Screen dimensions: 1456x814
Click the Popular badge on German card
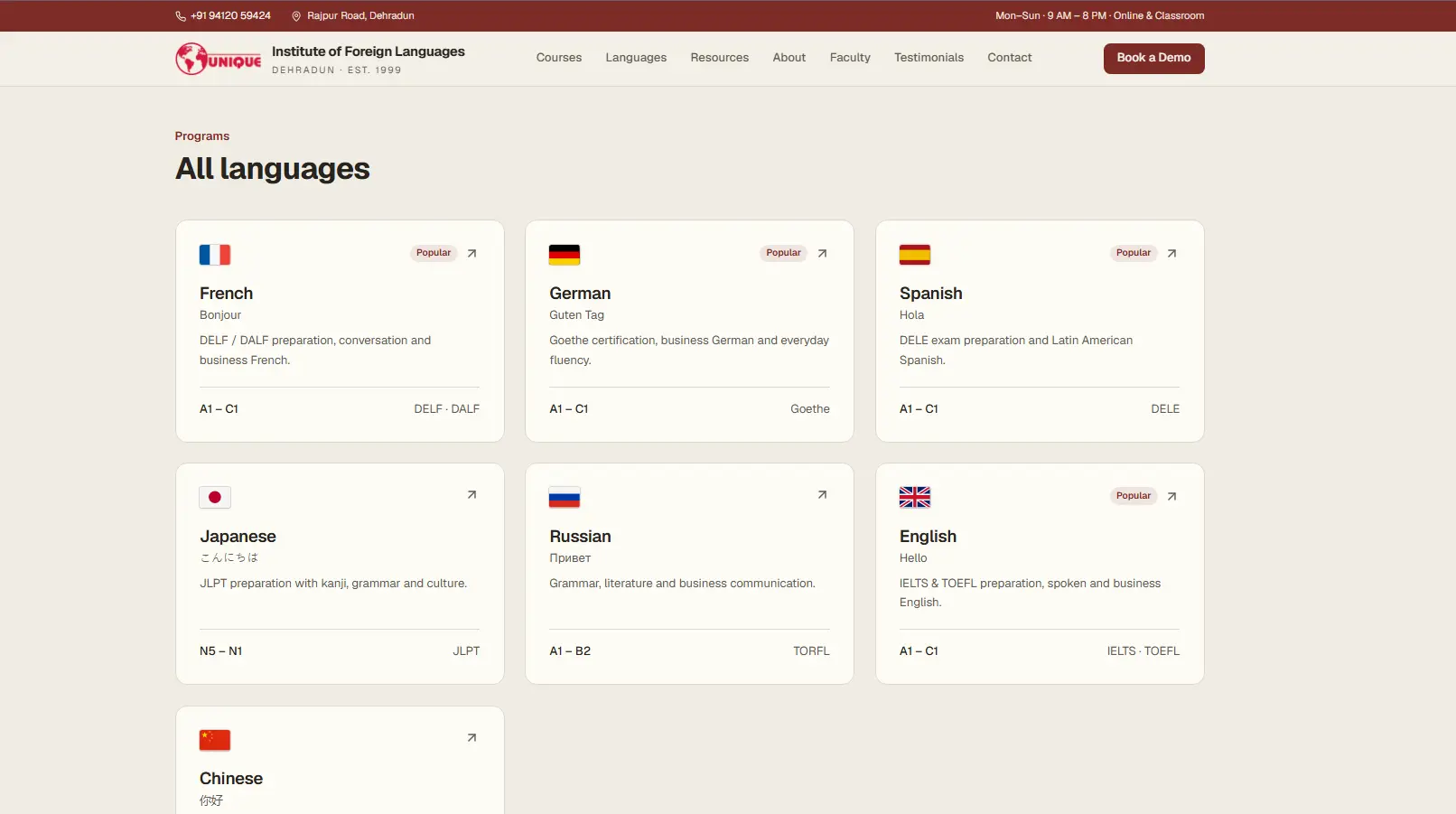click(783, 253)
